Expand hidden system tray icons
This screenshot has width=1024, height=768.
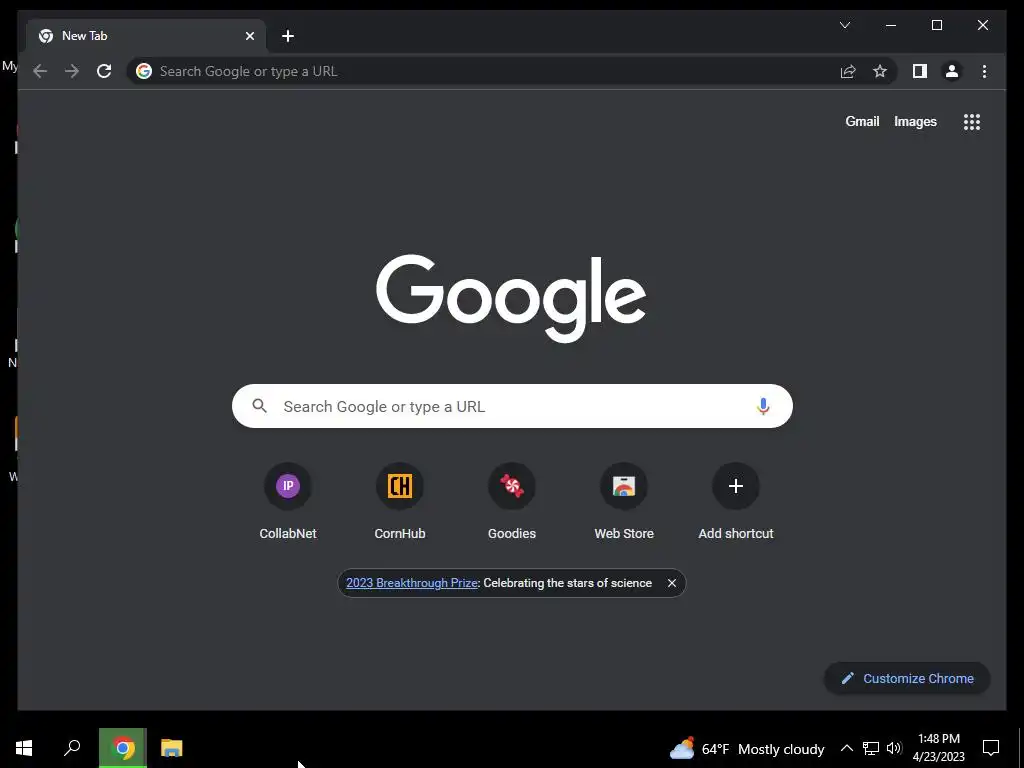(x=846, y=748)
